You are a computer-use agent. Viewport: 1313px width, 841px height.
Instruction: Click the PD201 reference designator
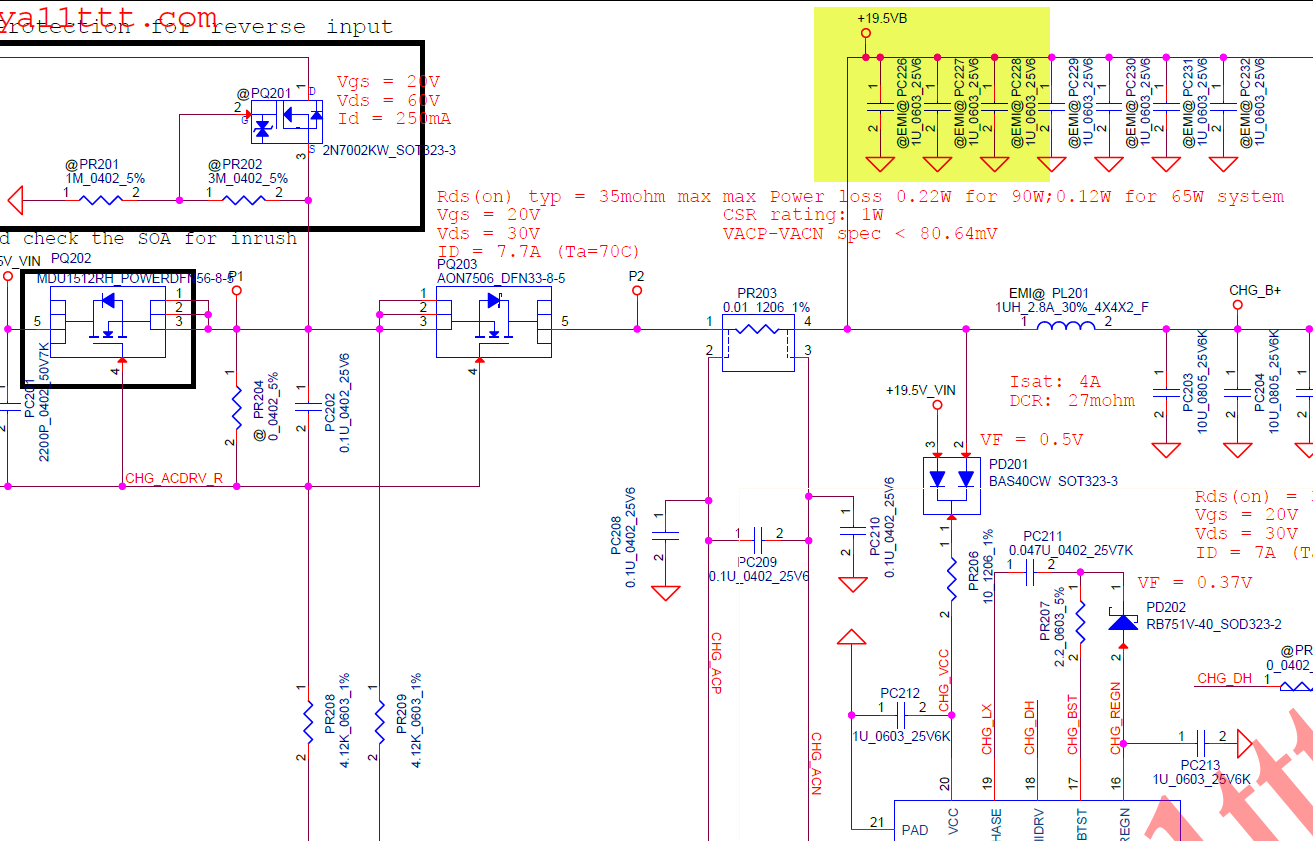point(1009,465)
